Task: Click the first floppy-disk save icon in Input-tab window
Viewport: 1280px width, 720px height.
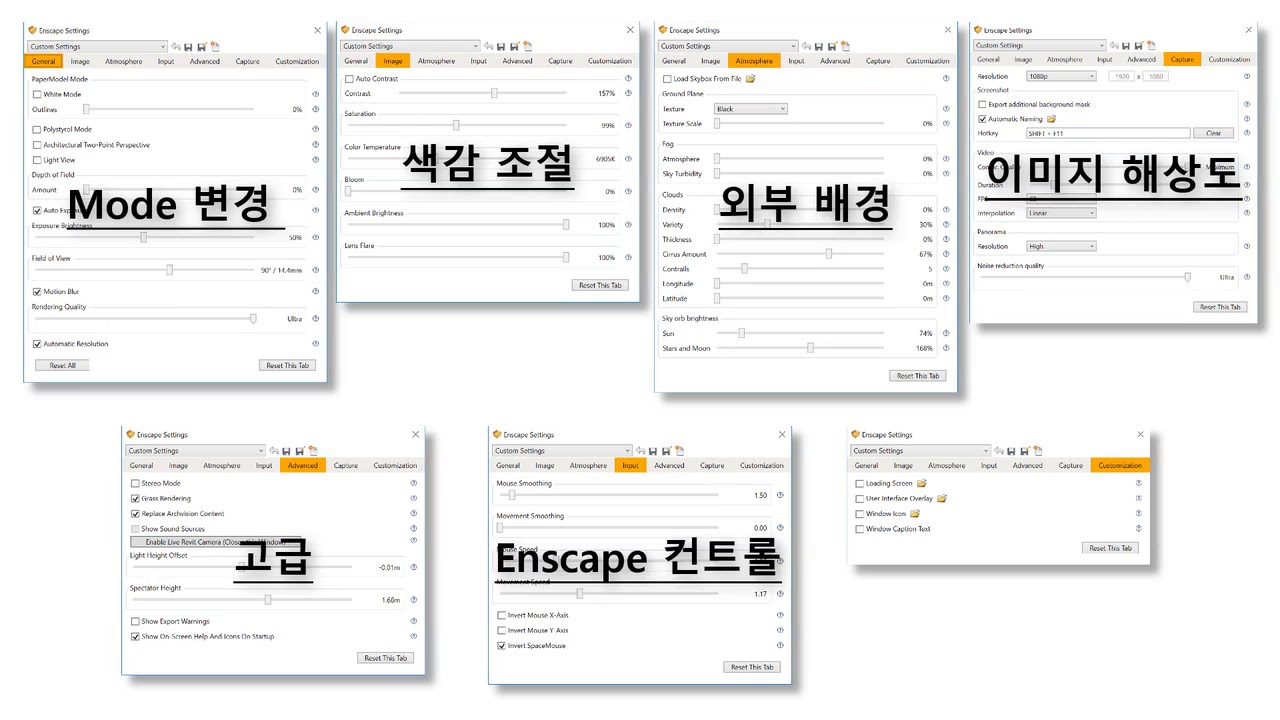Action: [653, 450]
